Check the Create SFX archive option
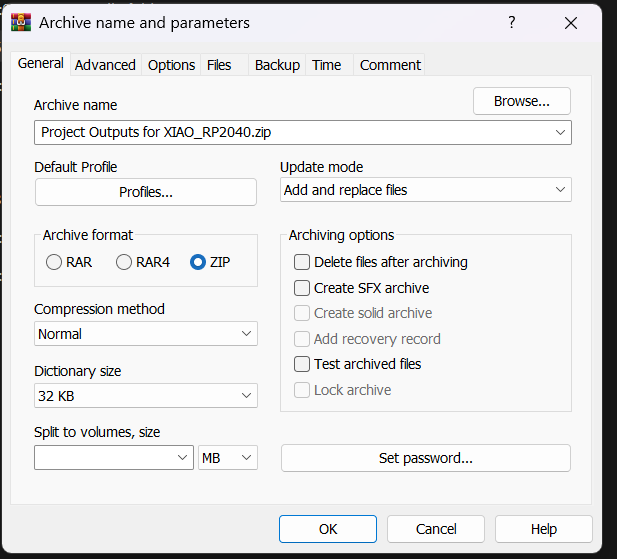This screenshot has width=617, height=559. click(x=302, y=288)
